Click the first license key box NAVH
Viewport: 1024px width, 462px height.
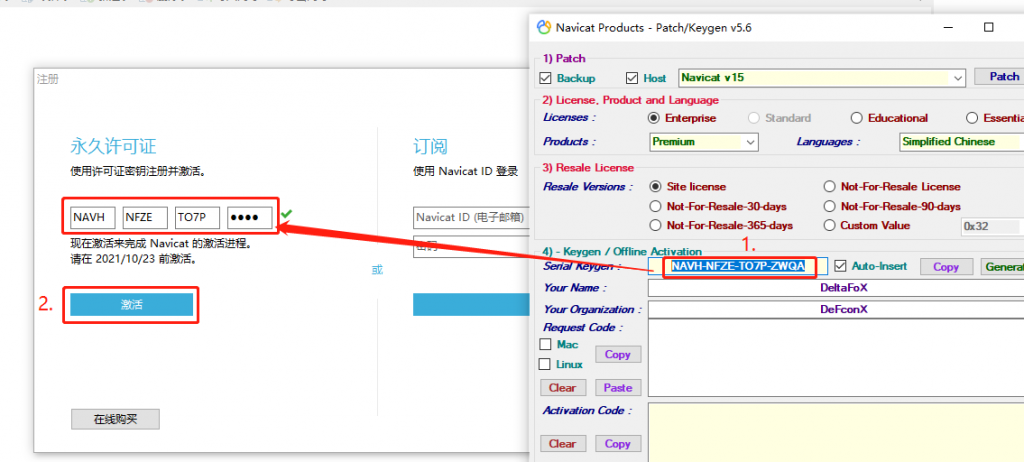pos(93,218)
